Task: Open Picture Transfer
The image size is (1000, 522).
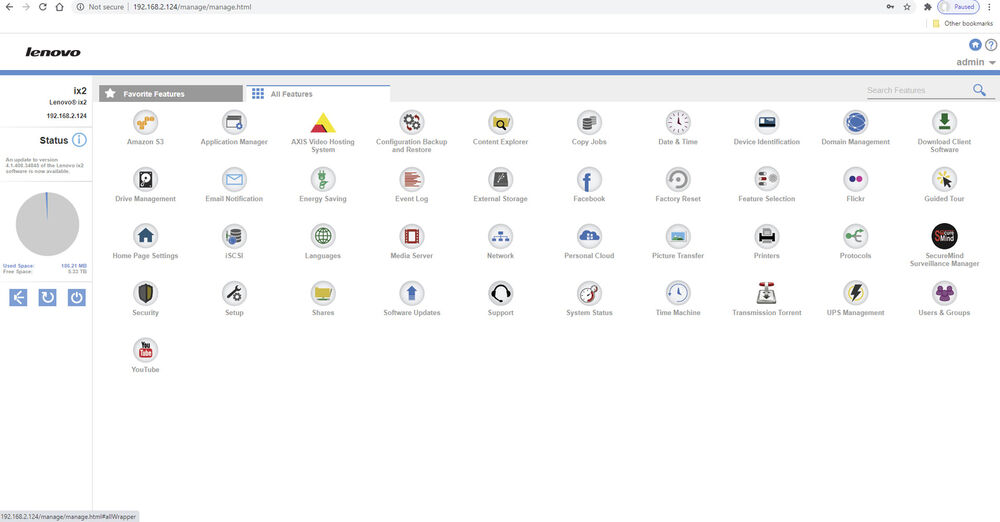Action: click(678, 236)
